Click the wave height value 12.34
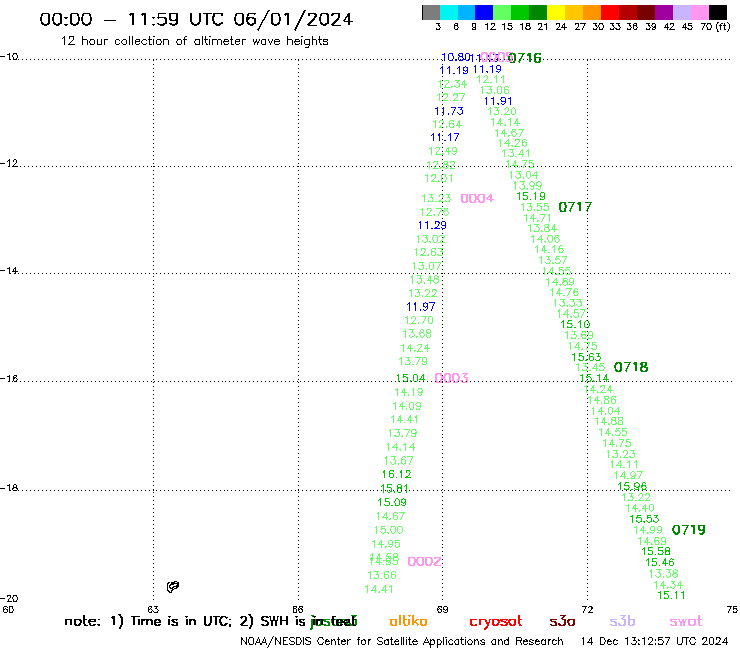740x650 pixels. point(452,84)
